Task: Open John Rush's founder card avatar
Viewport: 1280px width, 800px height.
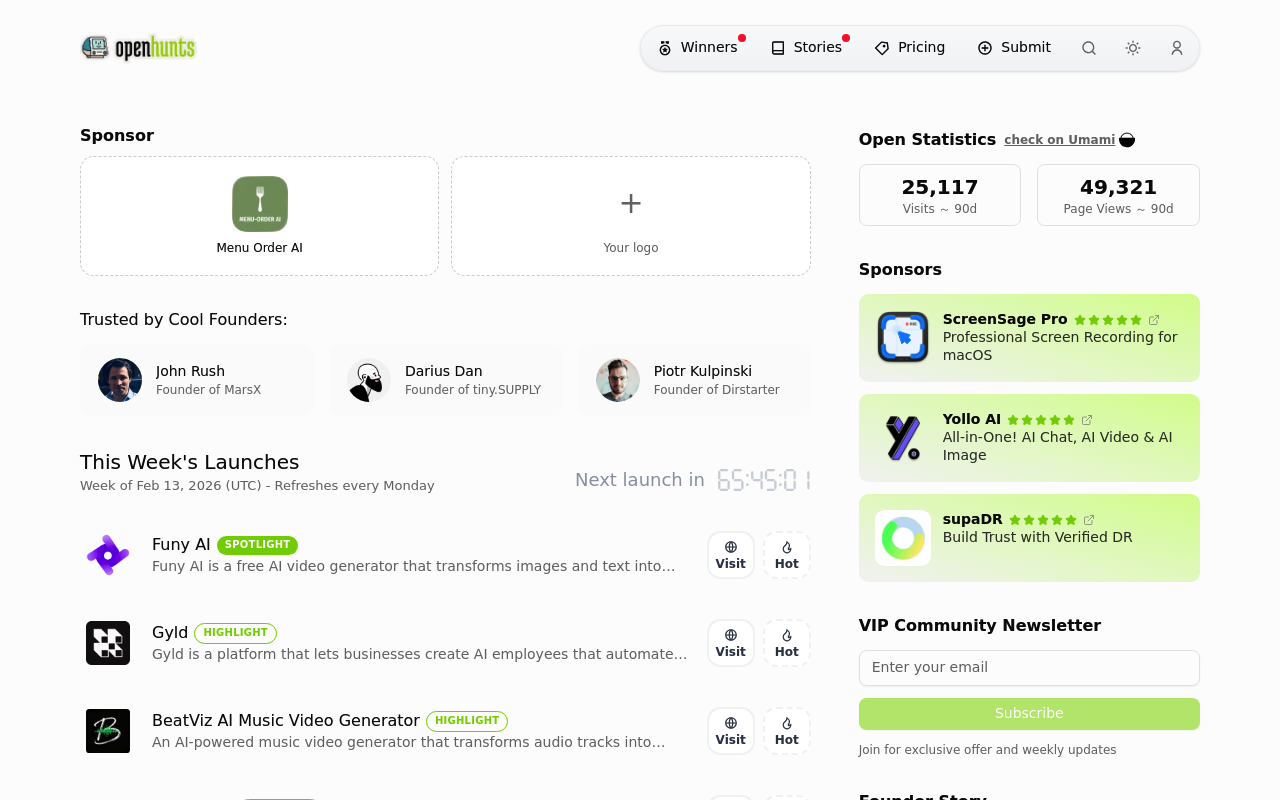Action: click(120, 380)
